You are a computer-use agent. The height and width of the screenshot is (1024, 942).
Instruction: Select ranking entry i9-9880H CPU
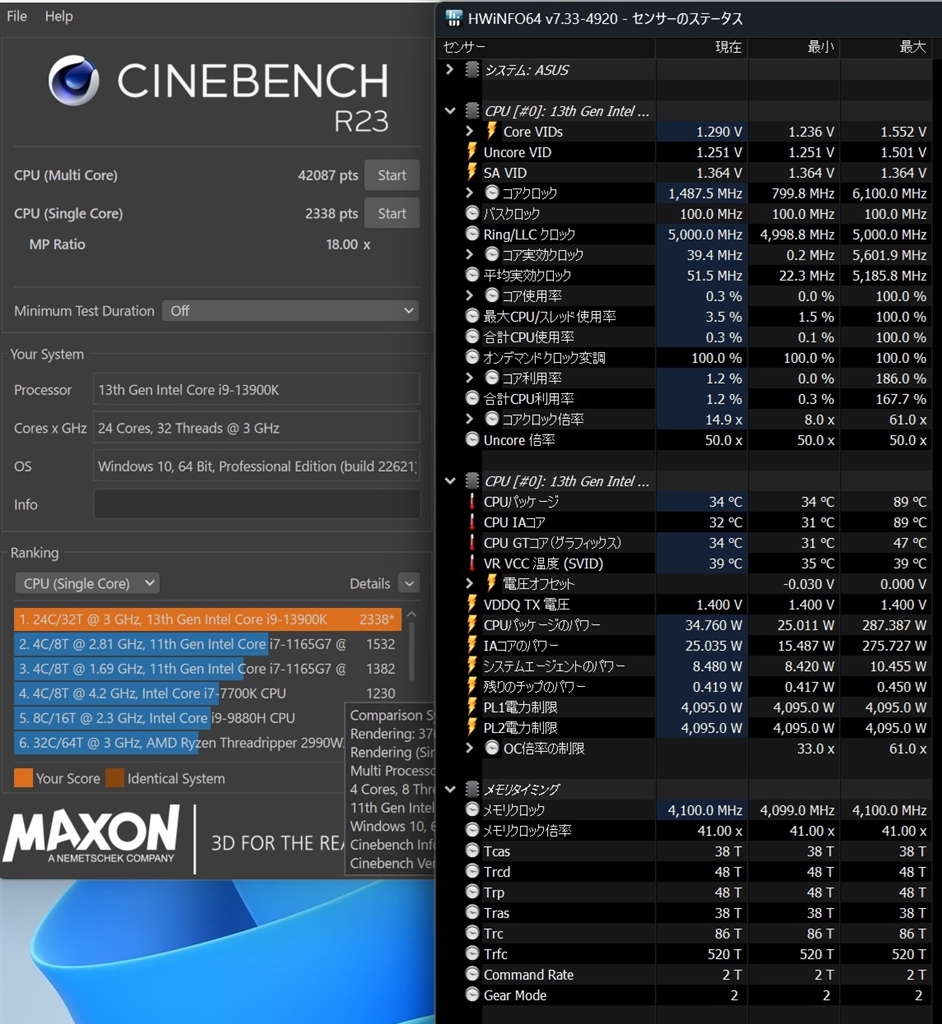coord(179,718)
